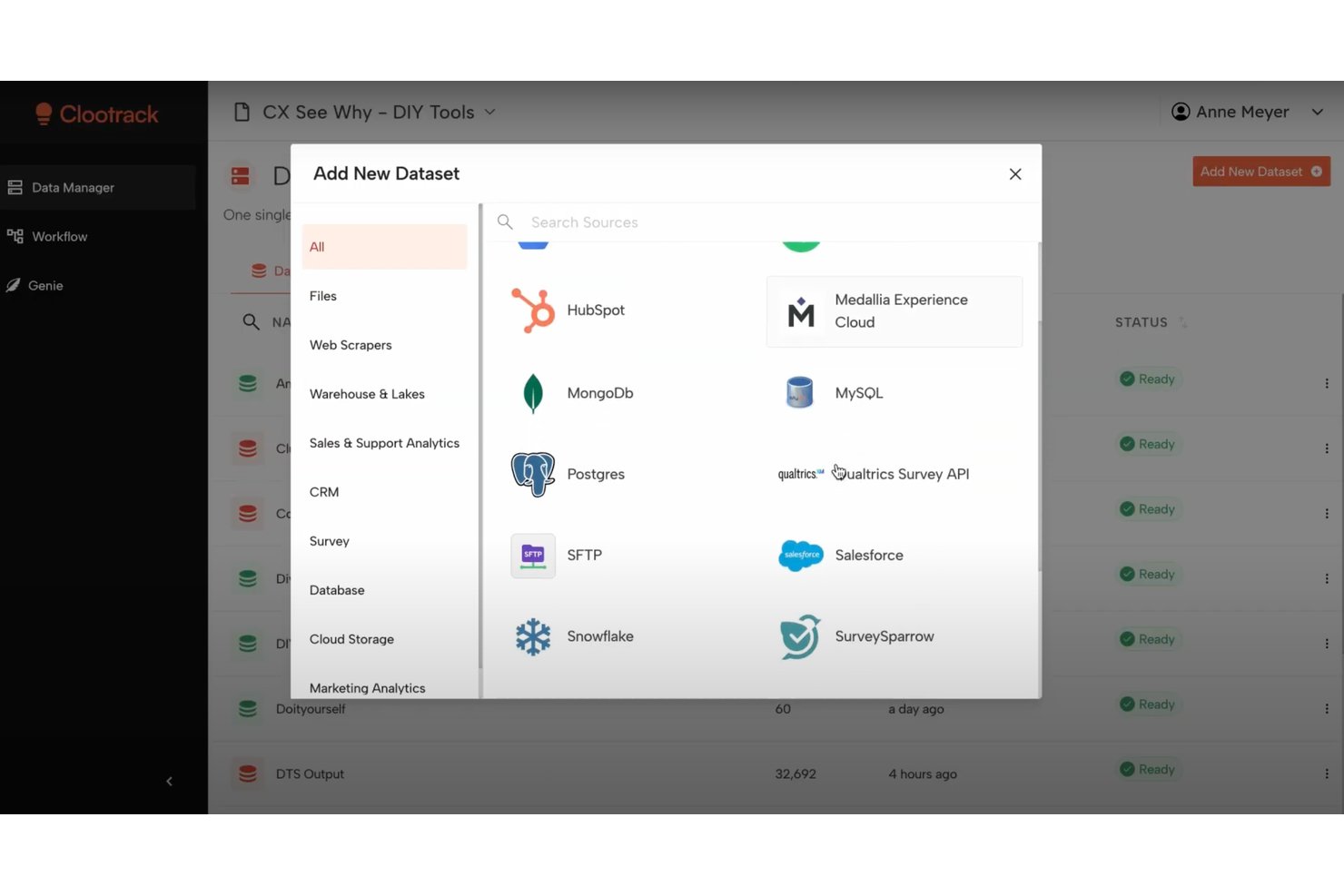Click the red Data Manager page heading icon
The width and height of the screenshot is (1344, 896).
click(241, 175)
